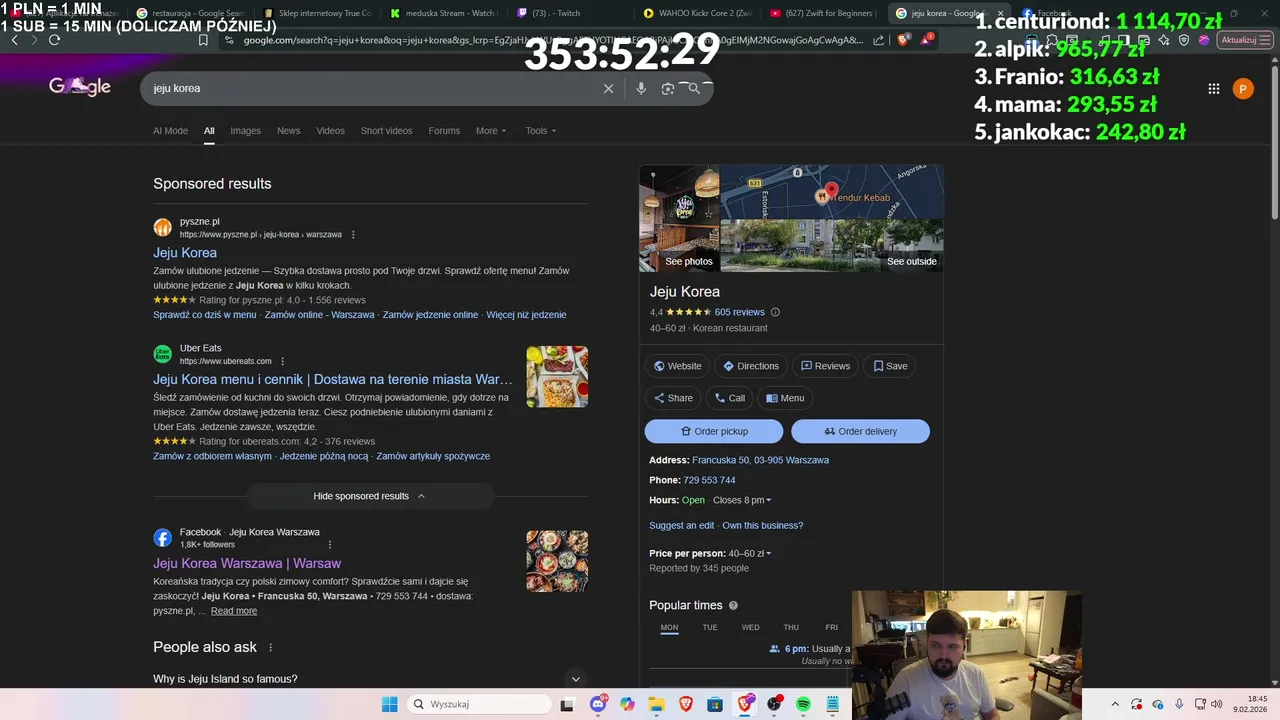
Task: Select TUE in Popular times
Action: 710,628
